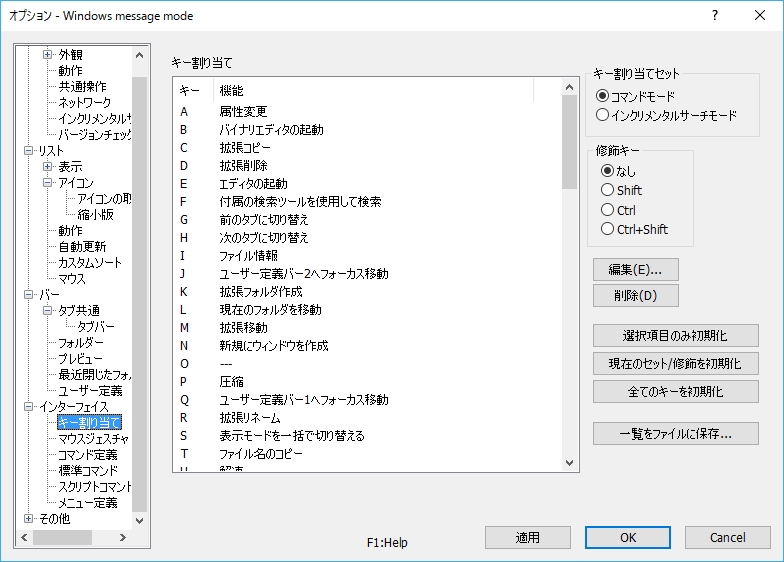Select row F 付属の検索ツールを使用して検索
Screen dimensions: 784x562
pyautogui.click(x=368, y=202)
